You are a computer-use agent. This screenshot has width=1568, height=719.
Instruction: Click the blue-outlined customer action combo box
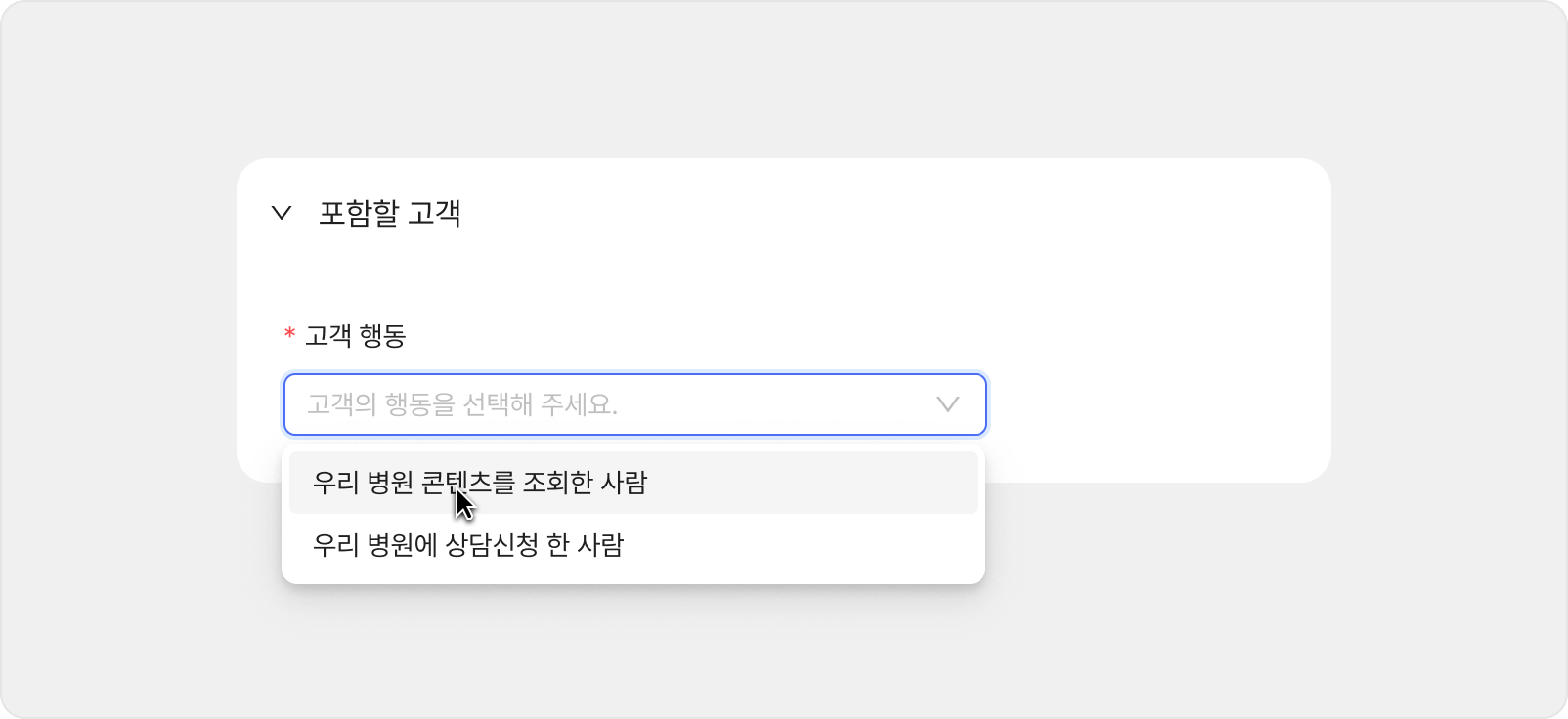click(633, 404)
